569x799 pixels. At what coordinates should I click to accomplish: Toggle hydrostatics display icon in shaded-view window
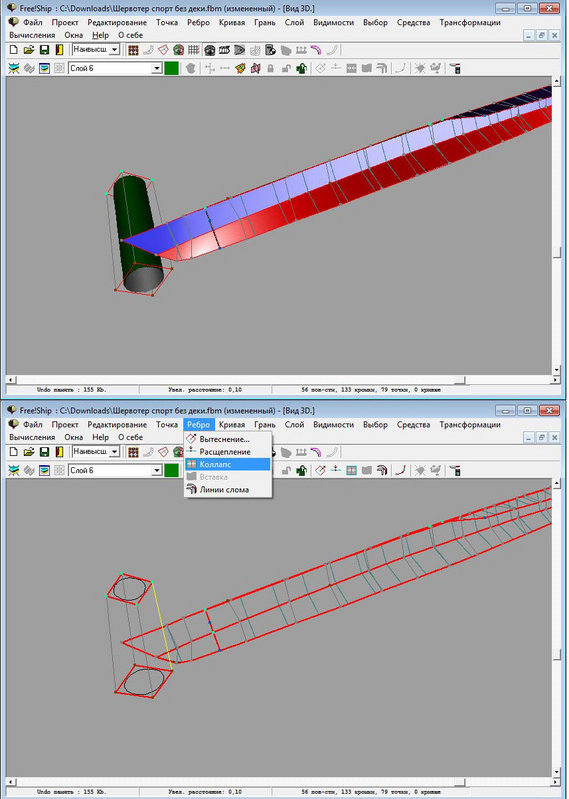click(270, 50)
